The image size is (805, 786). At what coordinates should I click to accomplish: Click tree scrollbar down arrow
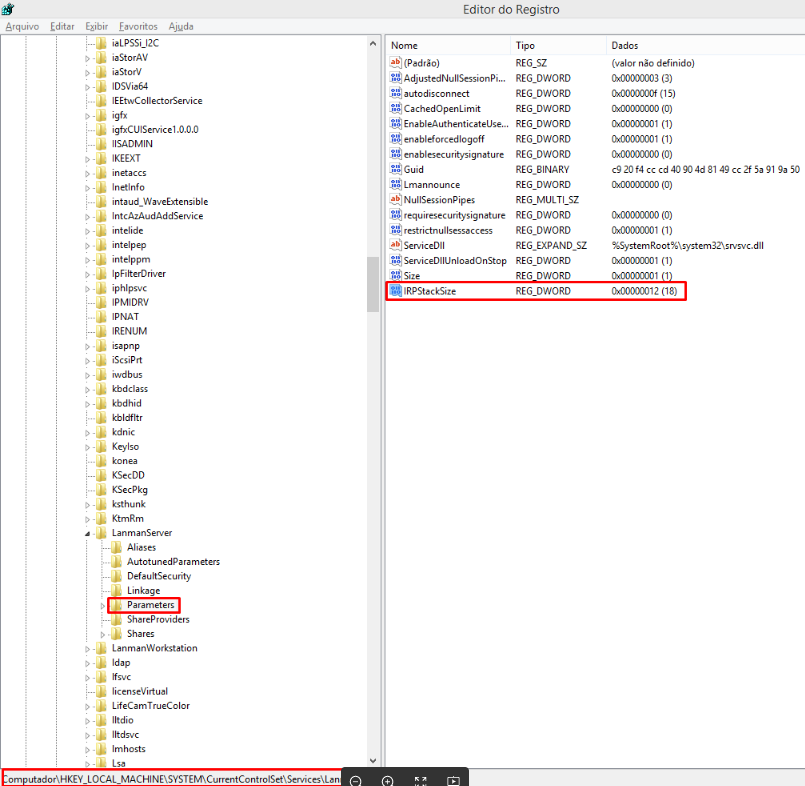tap(373, 760)
